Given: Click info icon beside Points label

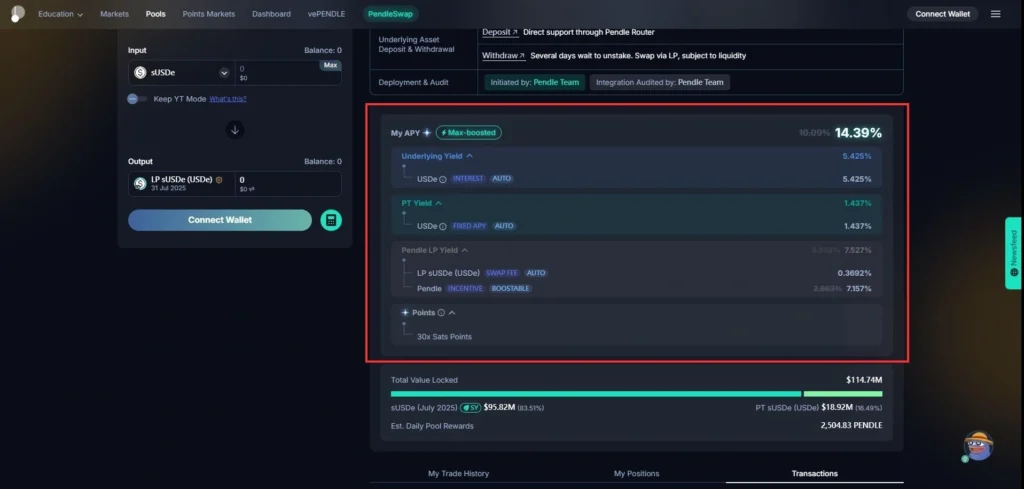Looking at the screenshot, I should point(441,313).
